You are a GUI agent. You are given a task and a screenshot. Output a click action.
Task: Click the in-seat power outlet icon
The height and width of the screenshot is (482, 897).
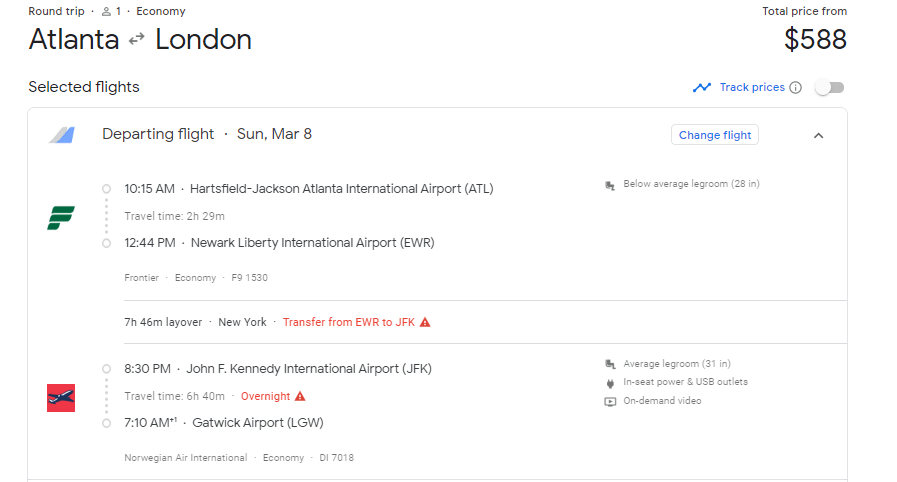pyautogui.click(x=610, y=382)
